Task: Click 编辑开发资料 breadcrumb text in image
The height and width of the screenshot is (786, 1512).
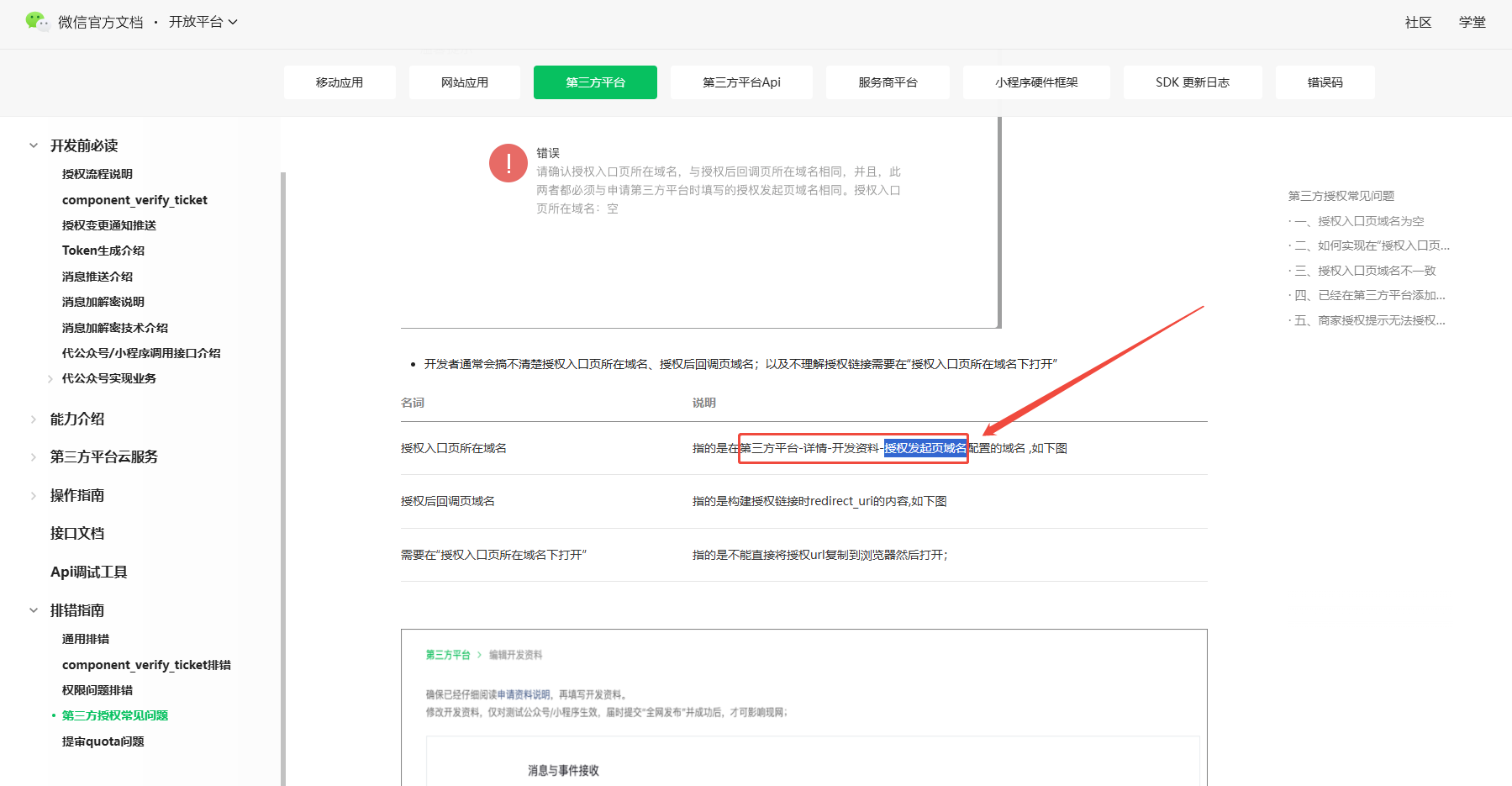Action: pos(516,655)
